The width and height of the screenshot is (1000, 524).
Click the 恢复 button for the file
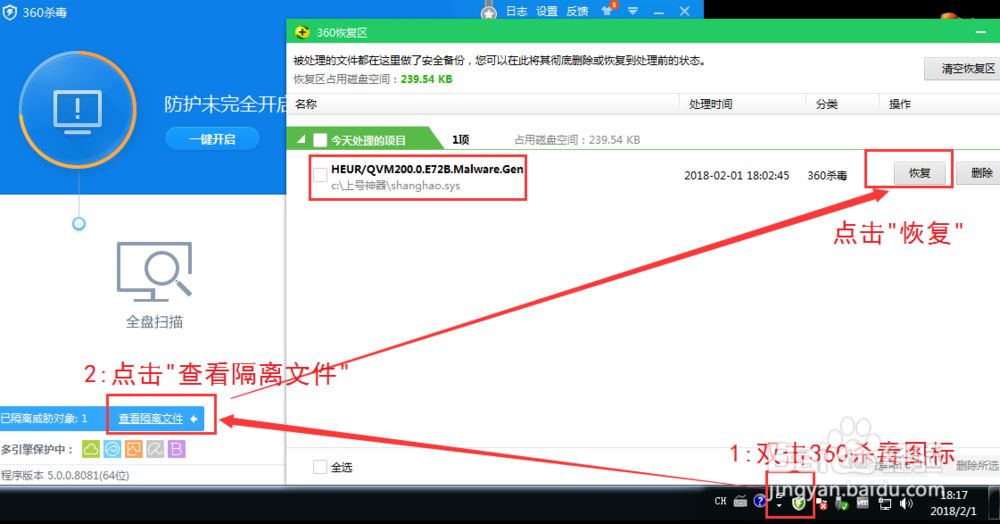coord(919,174)
